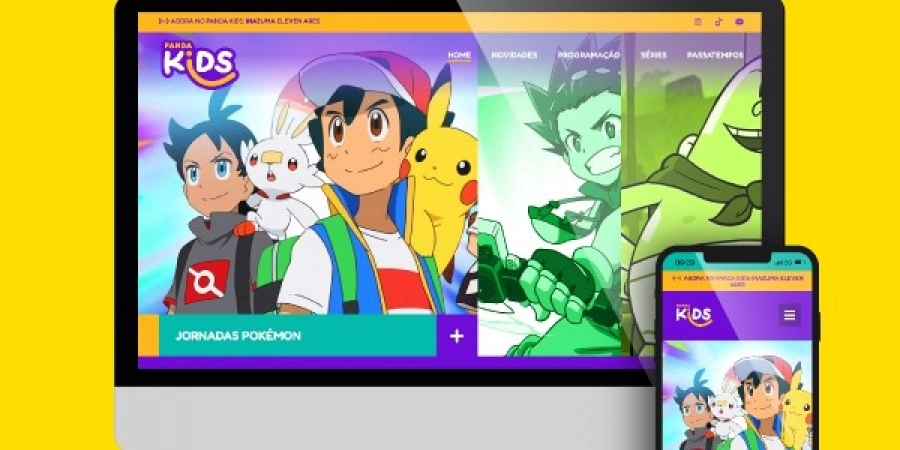Viewport: 900px width, 450px height.
Task: Click the JORNADAS POKÉMON title banner
Action: coord(297,336)
